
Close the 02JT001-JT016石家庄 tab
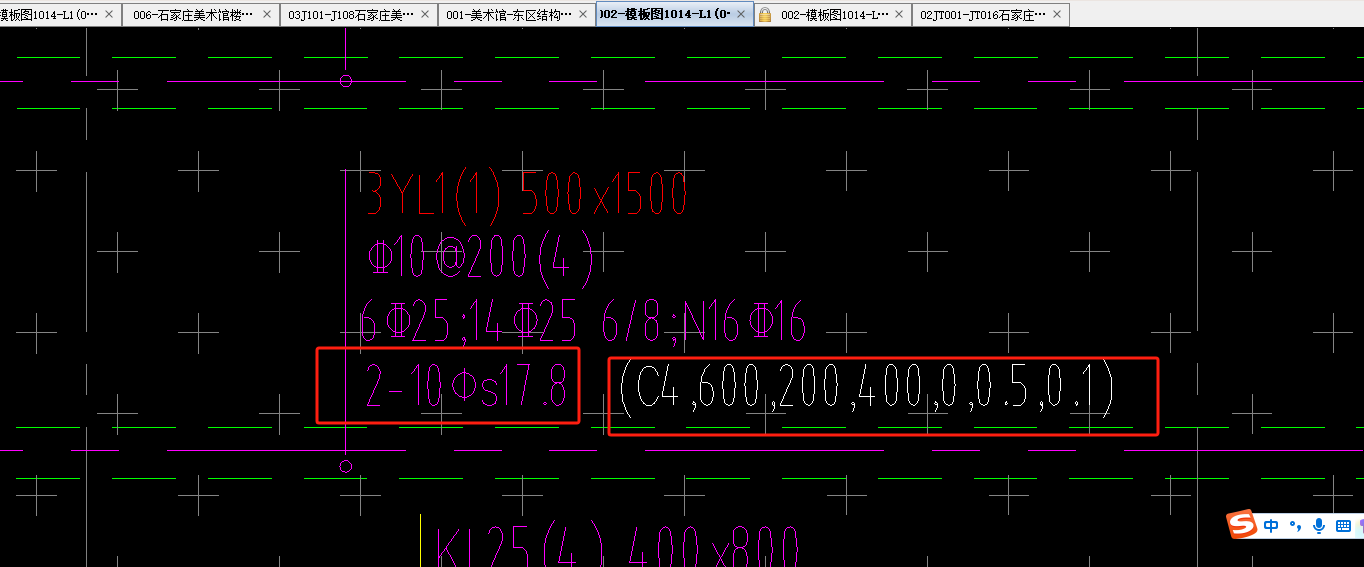click(x=1056, y=15)
